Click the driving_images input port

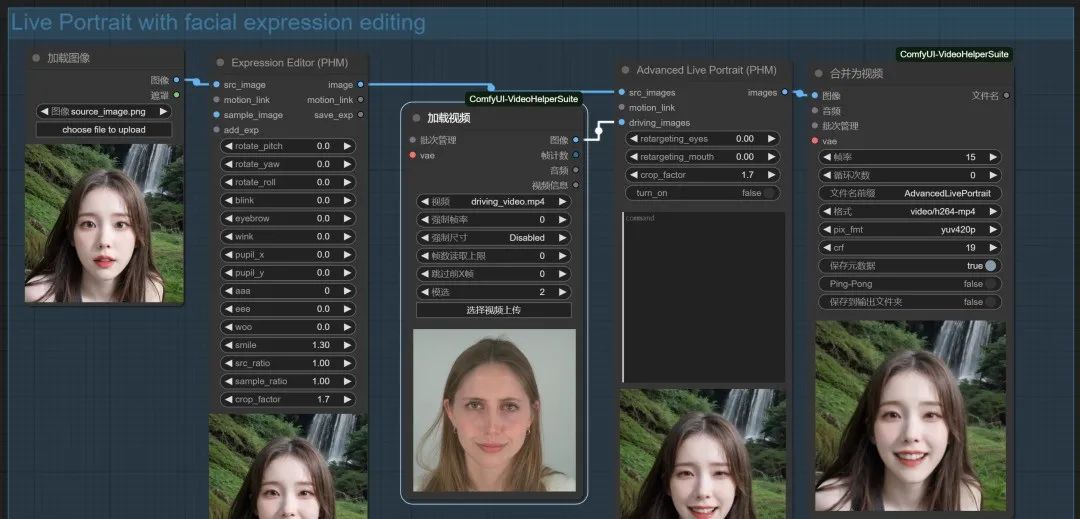[x=622, y=123]
